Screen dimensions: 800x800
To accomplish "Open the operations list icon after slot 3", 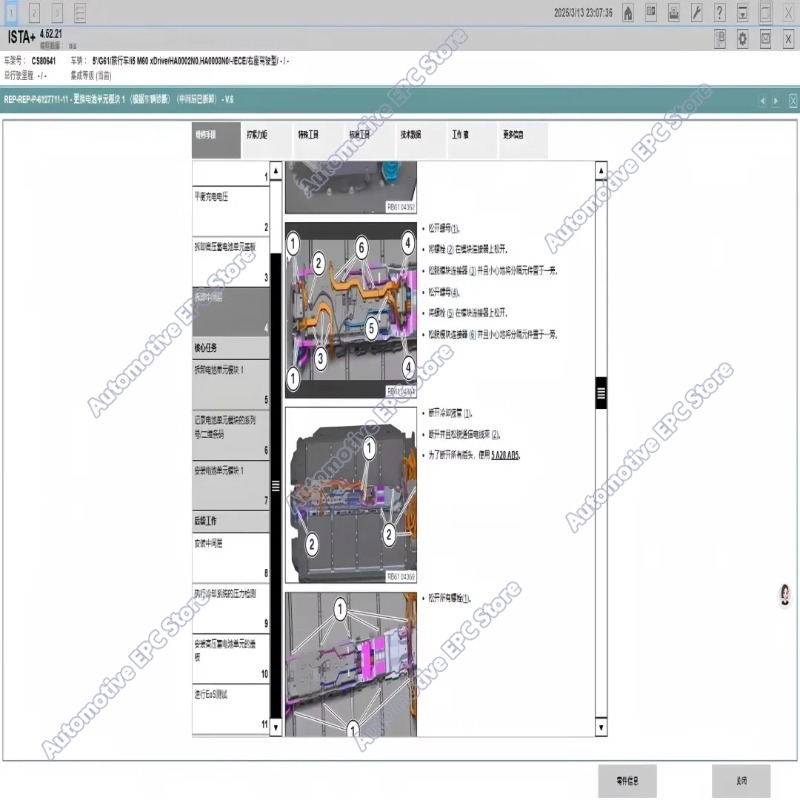I will (80, 13).
